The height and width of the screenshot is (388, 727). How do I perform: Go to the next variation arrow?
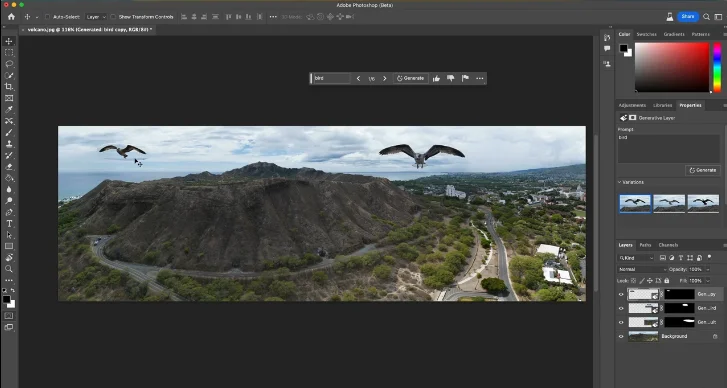pyautogui.click(x=384, y=78)
